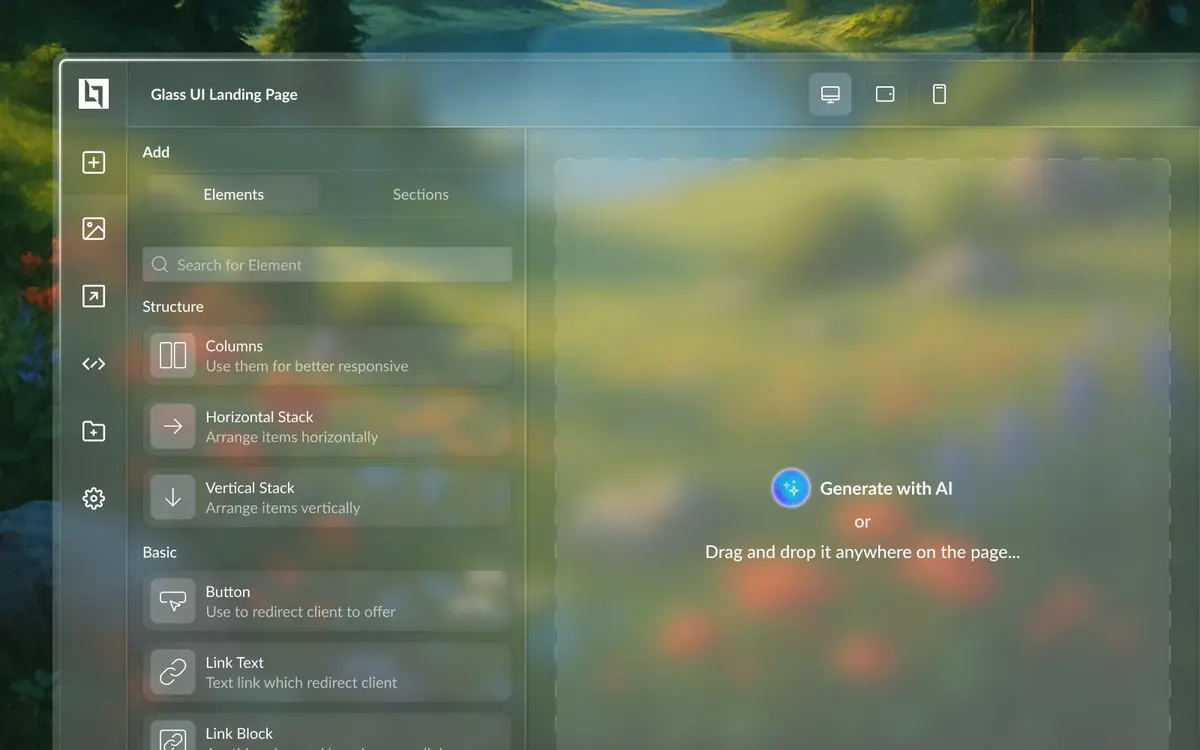Select the Elements tab
This screenshot has width=1200, height=750.
(x=233, y=194)
